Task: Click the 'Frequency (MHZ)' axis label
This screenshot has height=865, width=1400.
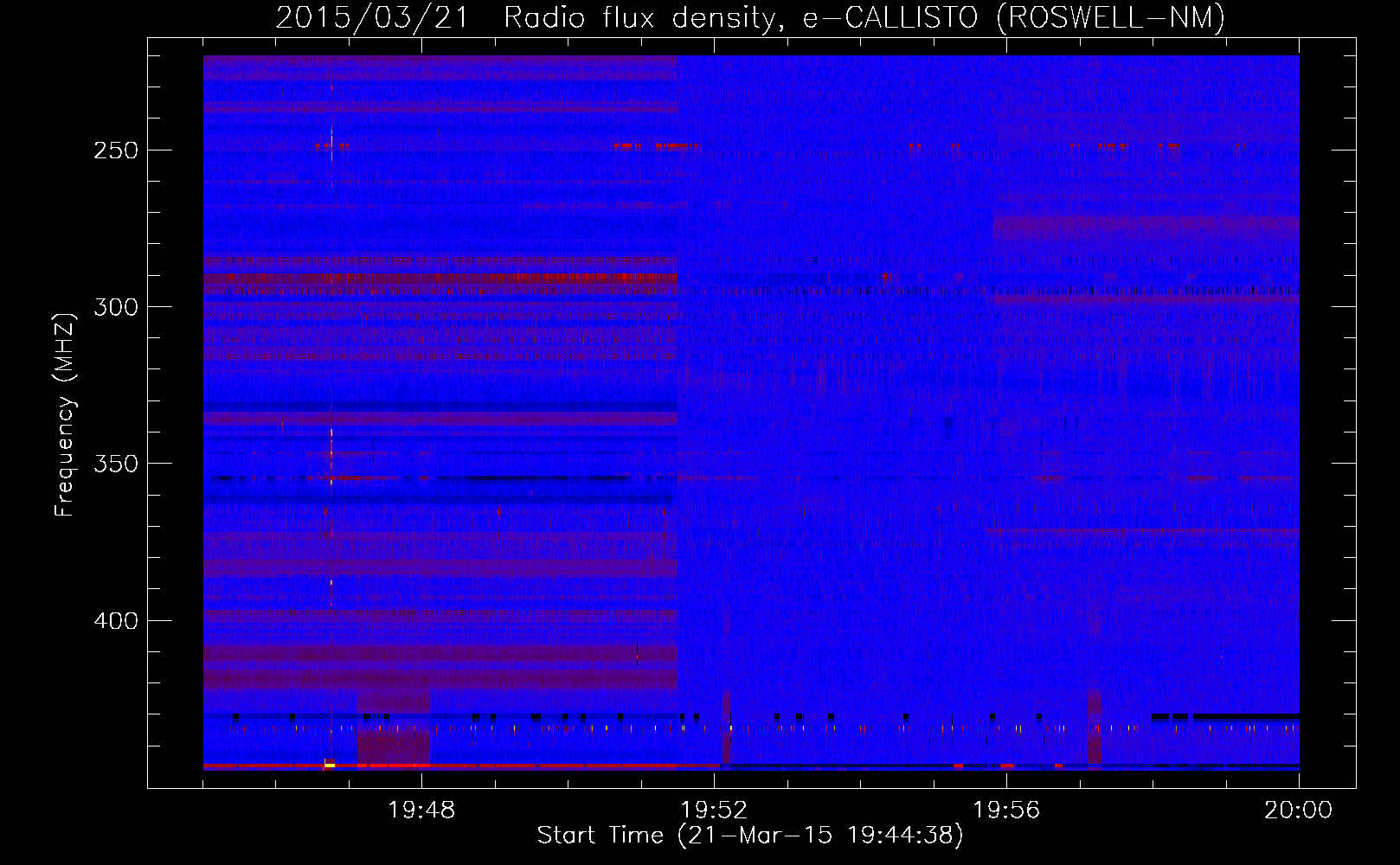Action: pyautogui.click(x=65, y=414)
